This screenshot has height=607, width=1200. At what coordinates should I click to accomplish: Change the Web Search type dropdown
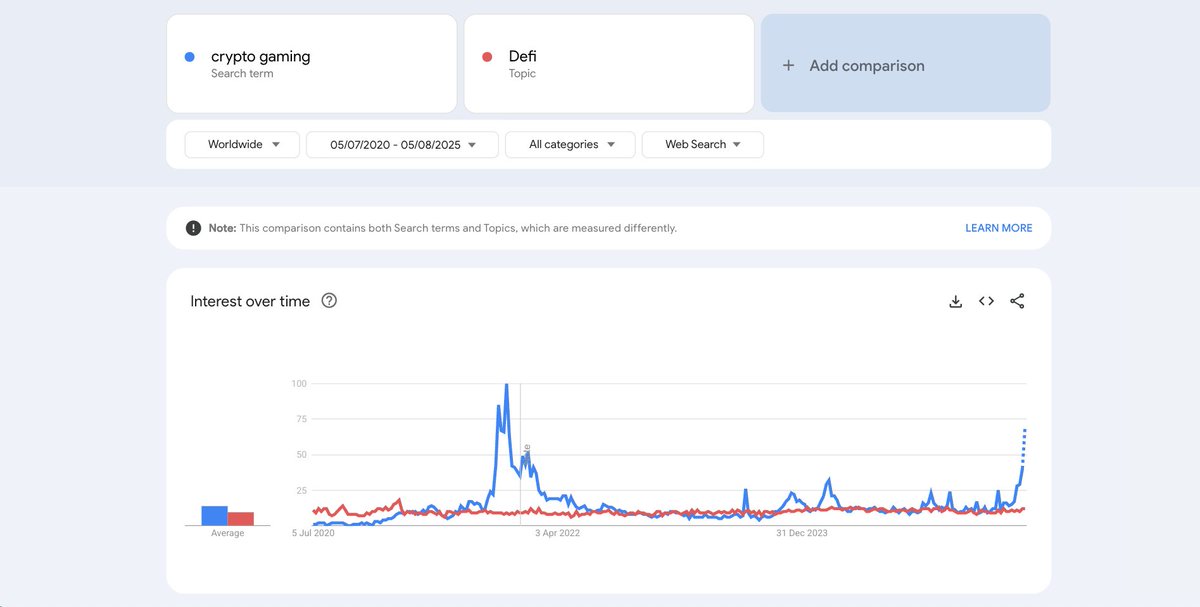(x=703, y=145)
